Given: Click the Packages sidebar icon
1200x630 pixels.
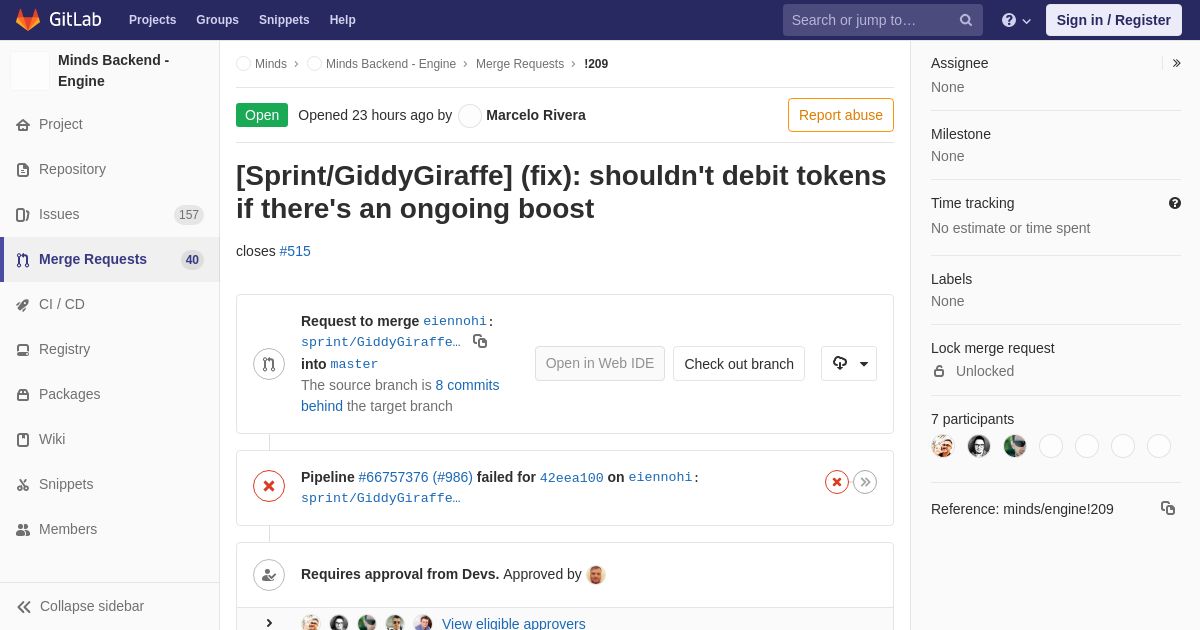Looking at the screenshot, I should (x=23, y=395).
